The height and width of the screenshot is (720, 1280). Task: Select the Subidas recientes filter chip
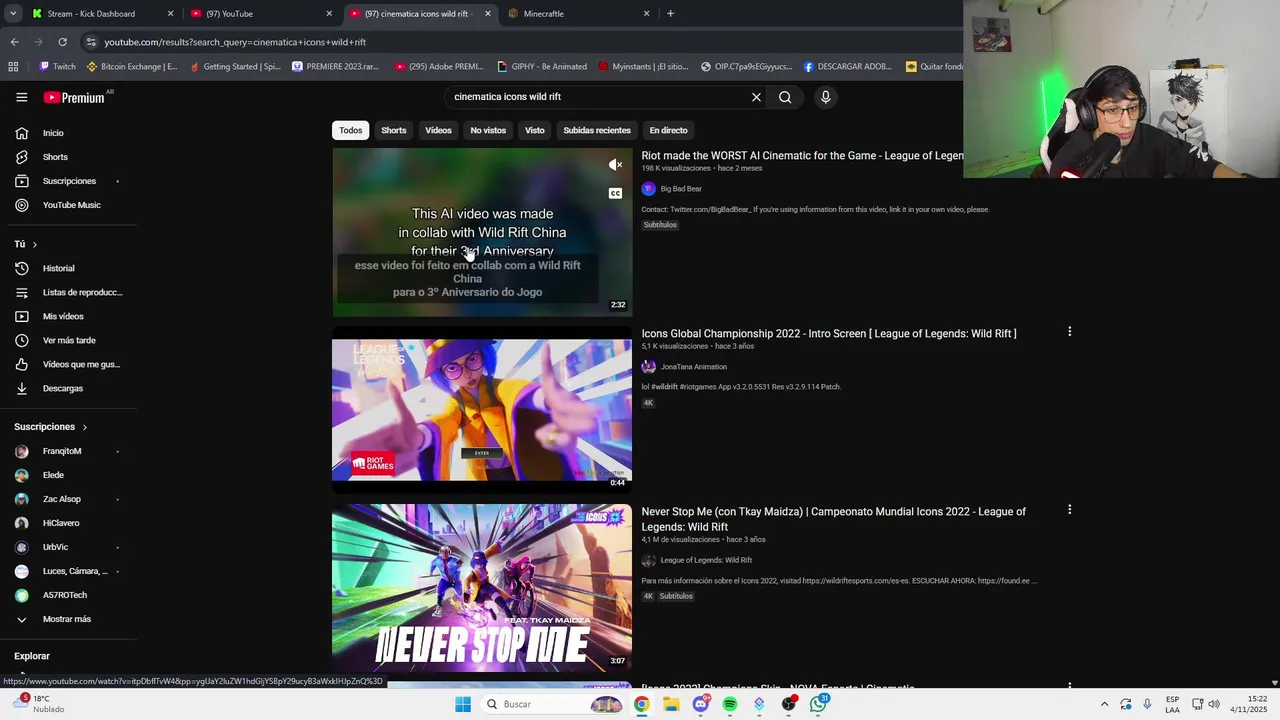597,130
